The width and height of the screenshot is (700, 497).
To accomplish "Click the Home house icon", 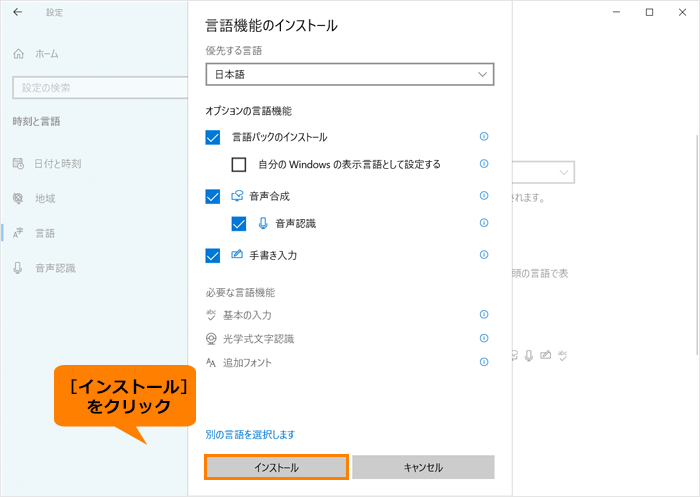I will click(18, 54).
